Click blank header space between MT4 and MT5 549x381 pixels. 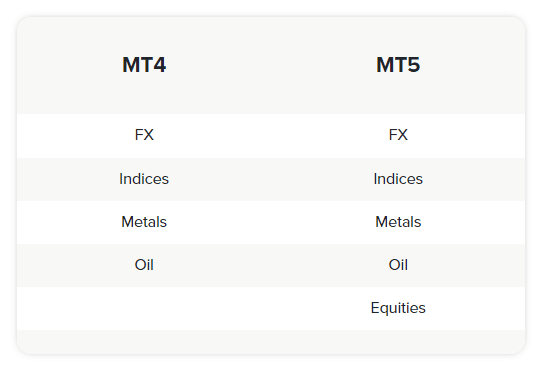(271, 65)
